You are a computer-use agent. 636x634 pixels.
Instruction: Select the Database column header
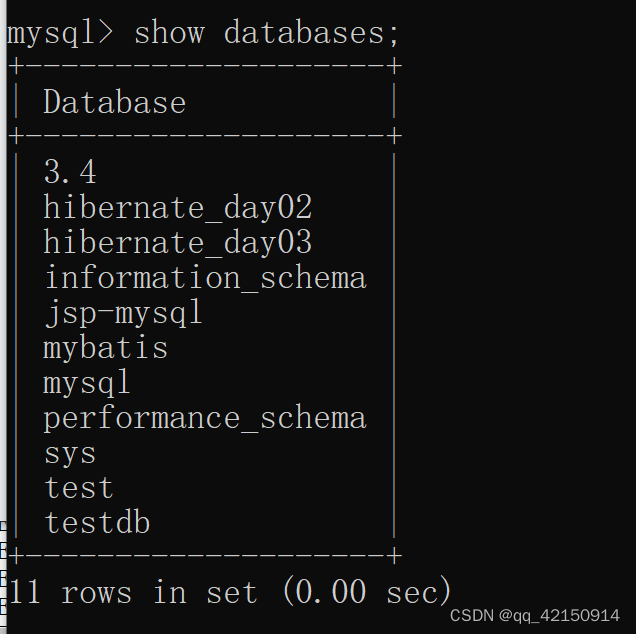[114, 102]
